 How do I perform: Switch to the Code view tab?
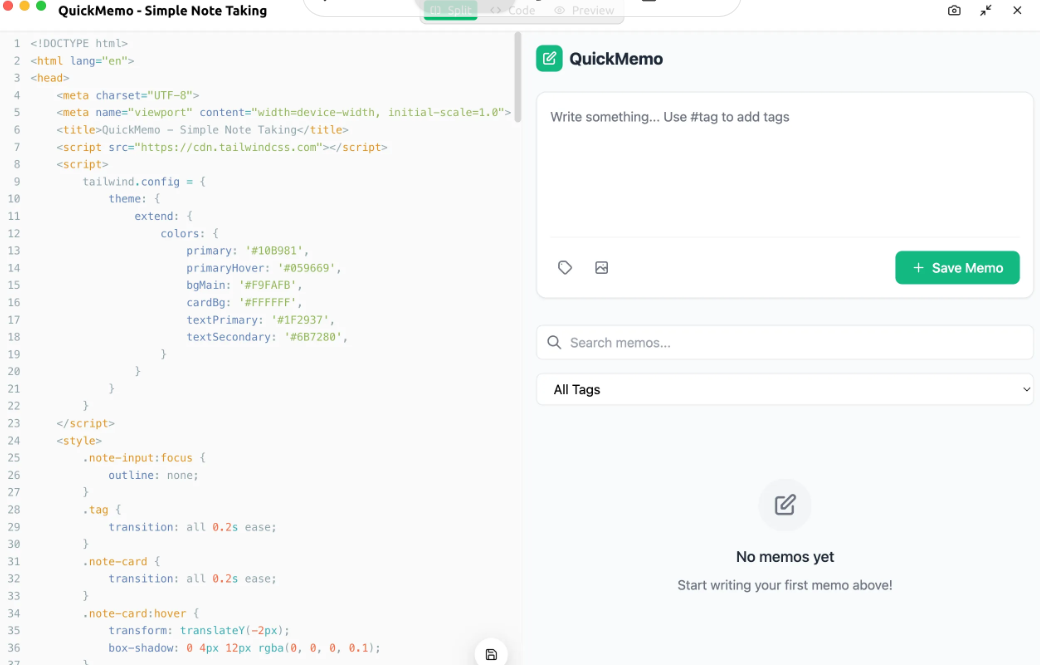513,11
